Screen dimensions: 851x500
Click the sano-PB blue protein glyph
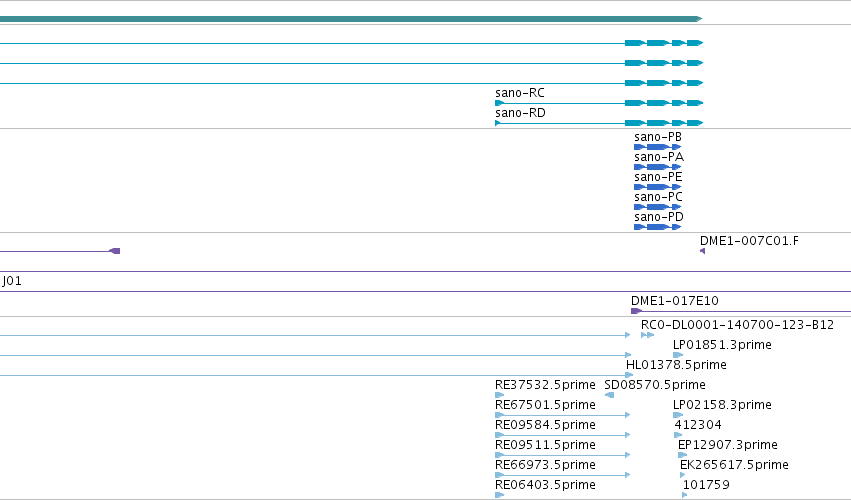coord(657,147)
